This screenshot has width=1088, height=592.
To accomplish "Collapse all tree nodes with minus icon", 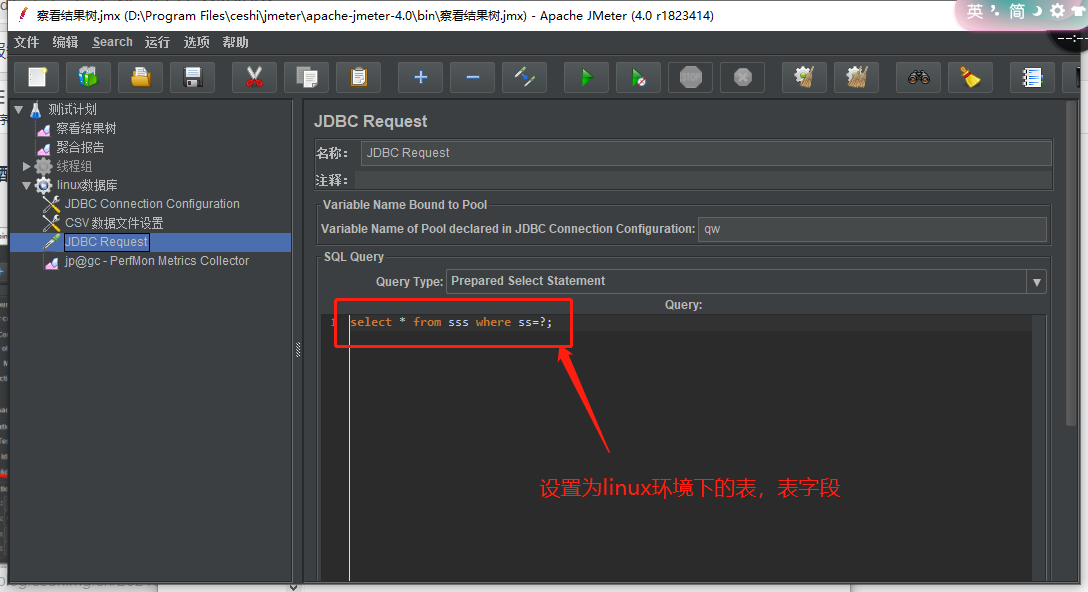I will [473, 77].
